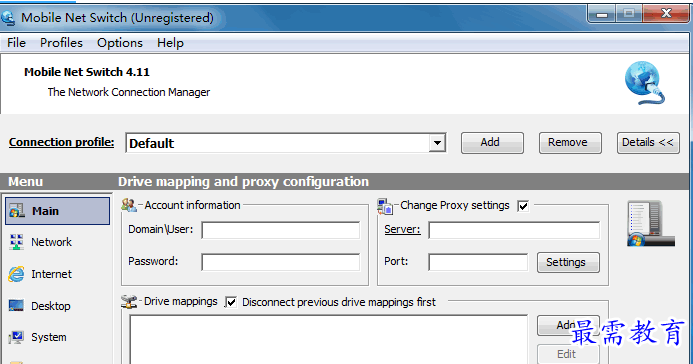The width and height of the screenshot is (693, 364).
Task: Switch to the Internet section
Action: (x=51, y=274)
